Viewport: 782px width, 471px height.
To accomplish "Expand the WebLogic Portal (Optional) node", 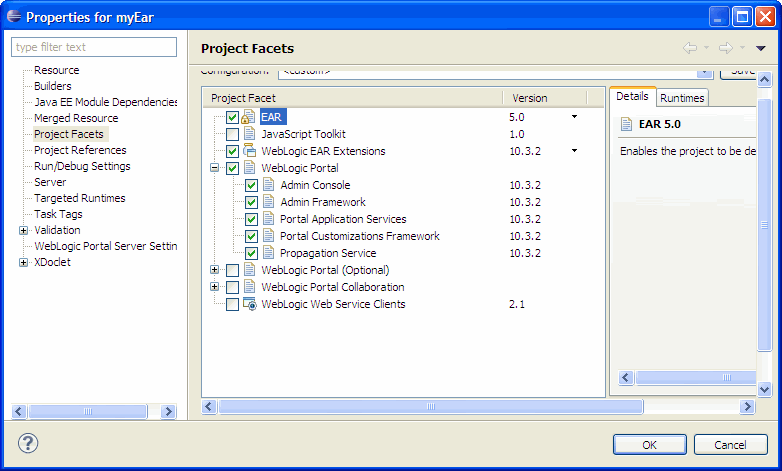I will 214,269.
